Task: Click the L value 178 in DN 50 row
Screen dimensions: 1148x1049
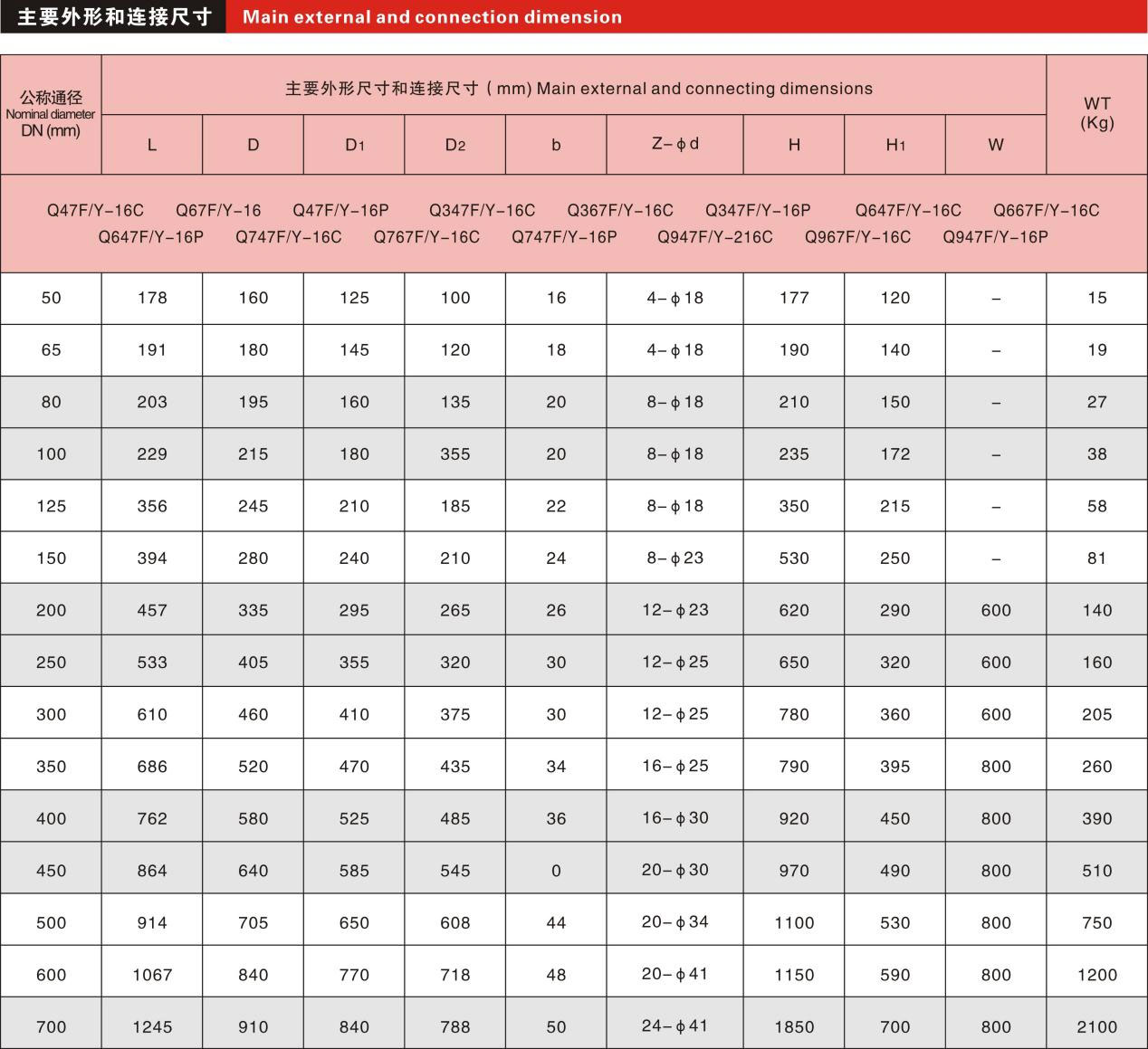Action: [152, 298]
